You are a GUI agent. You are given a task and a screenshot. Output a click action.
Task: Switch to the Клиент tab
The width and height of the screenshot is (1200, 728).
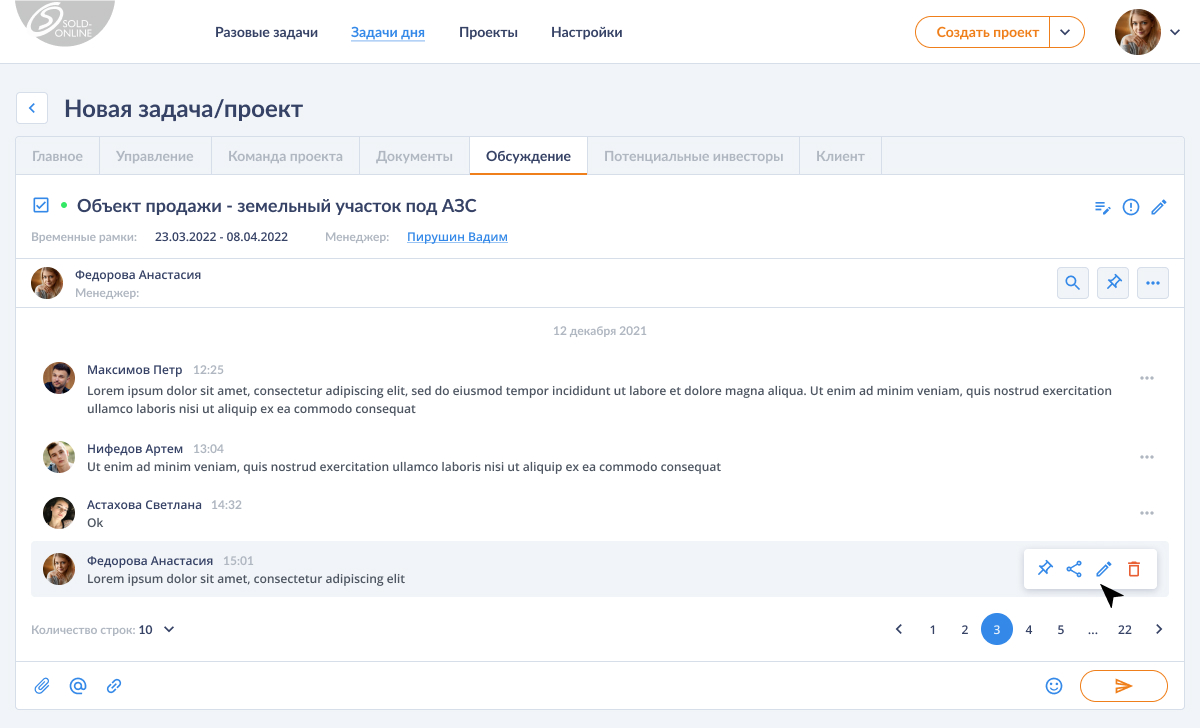[x=840, y=156]
